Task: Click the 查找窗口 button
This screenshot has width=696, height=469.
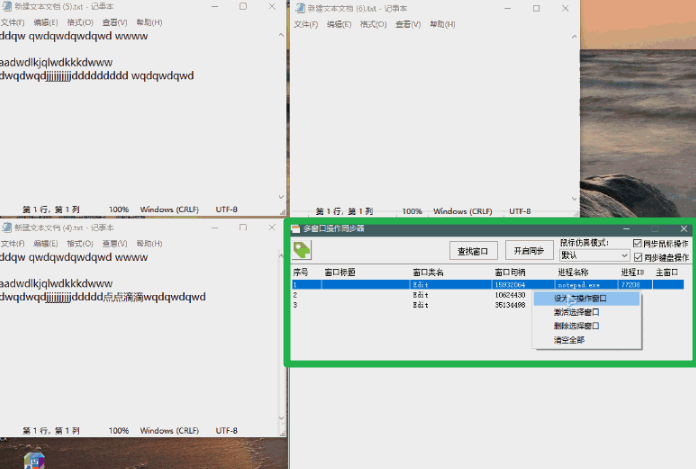Action: [x=473, y=251]
